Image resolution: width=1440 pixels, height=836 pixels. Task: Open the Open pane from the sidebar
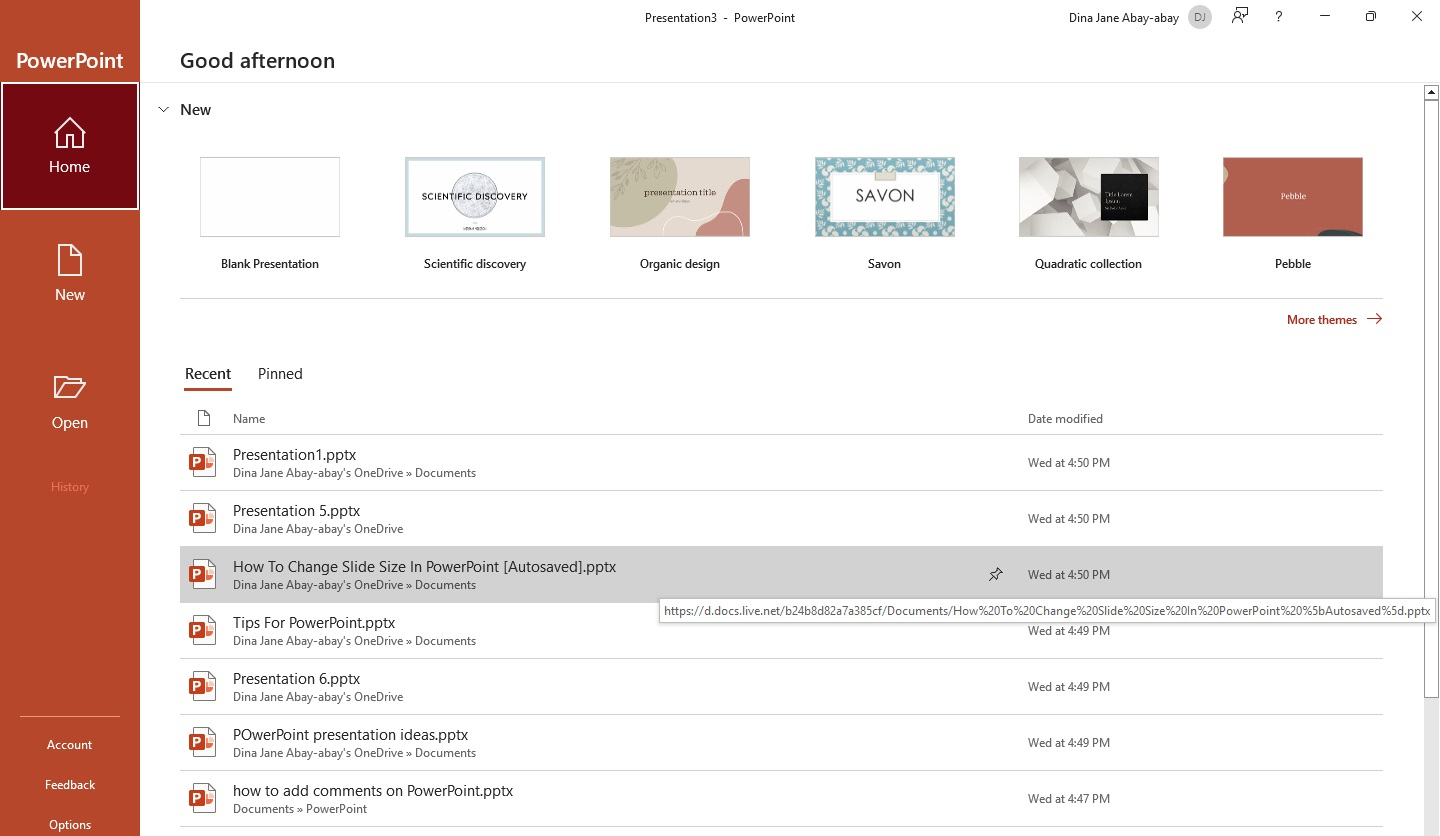(69, 400)
